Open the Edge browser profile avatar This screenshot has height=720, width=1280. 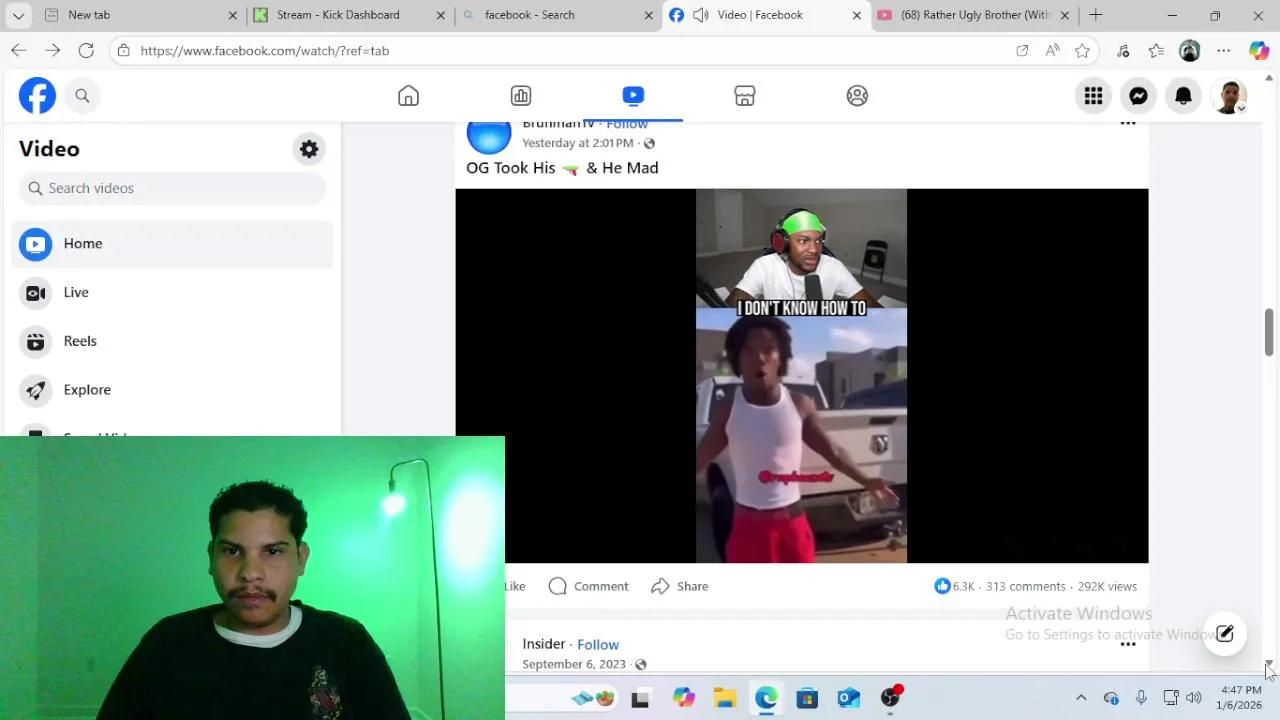(1189, 51)
